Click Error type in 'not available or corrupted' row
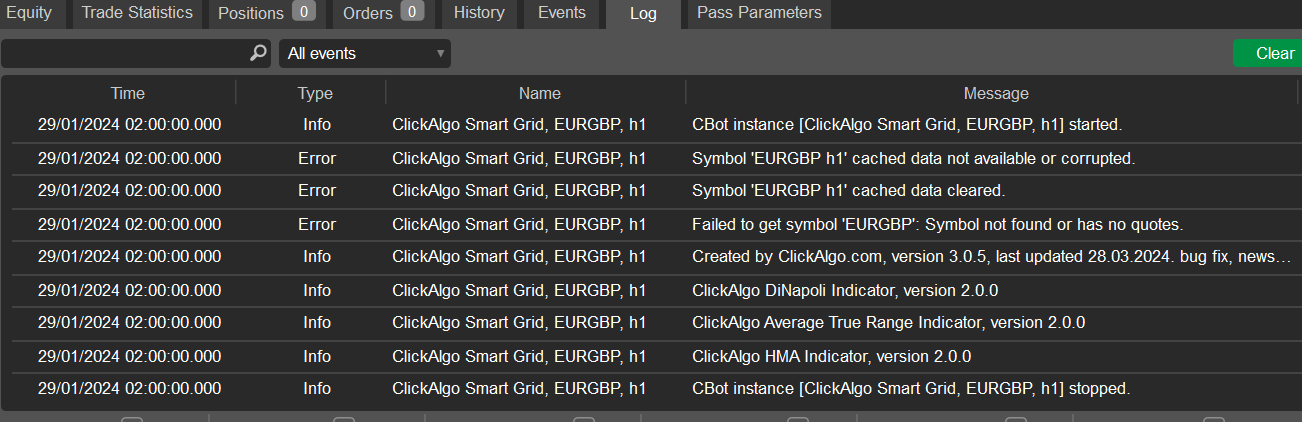The image size is (1302, 422). [x=317, y=158]
